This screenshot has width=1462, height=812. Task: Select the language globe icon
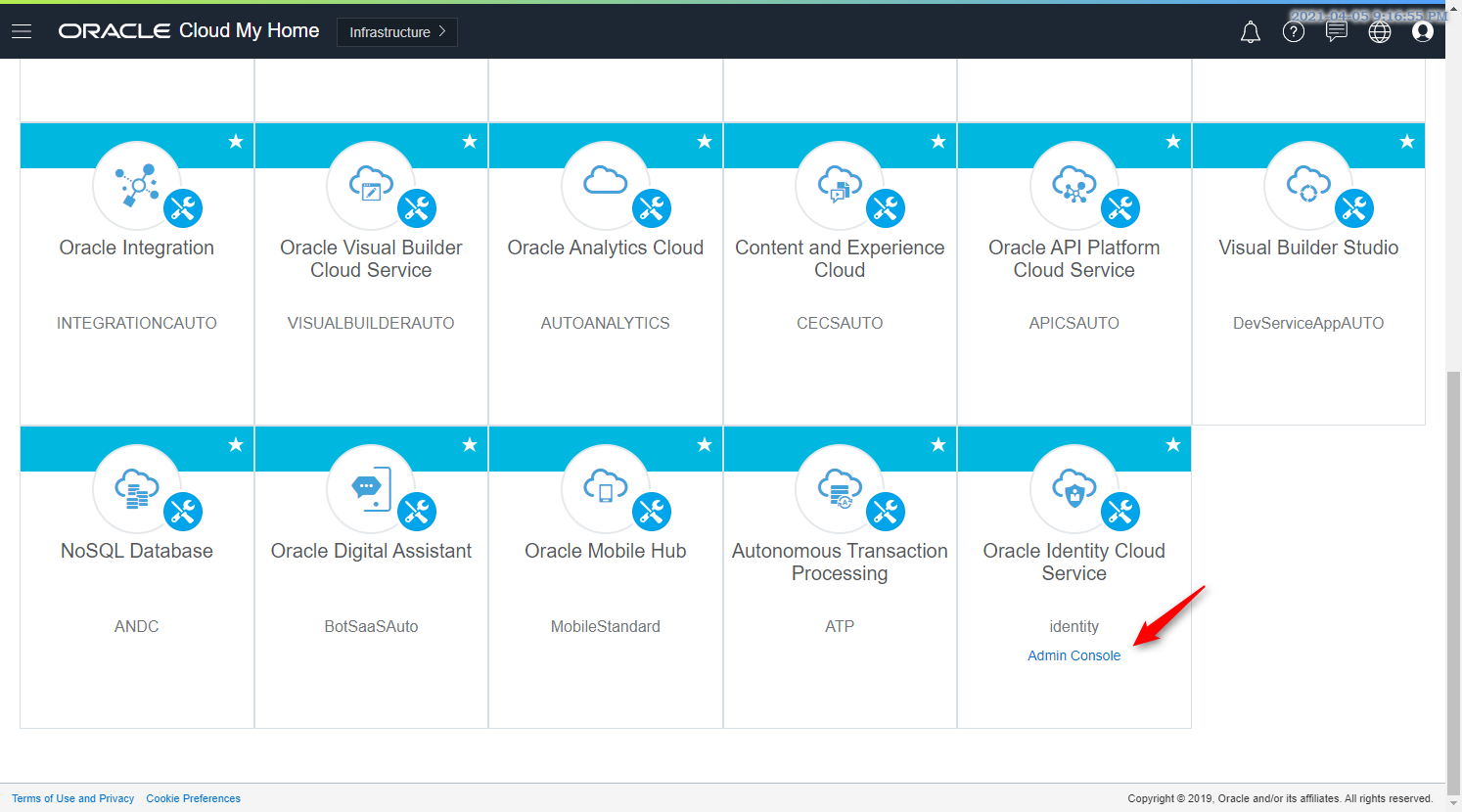pos(1380,31)
